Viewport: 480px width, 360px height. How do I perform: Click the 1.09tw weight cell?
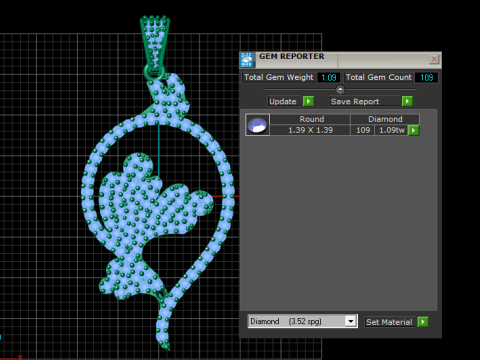coord(392,130)
